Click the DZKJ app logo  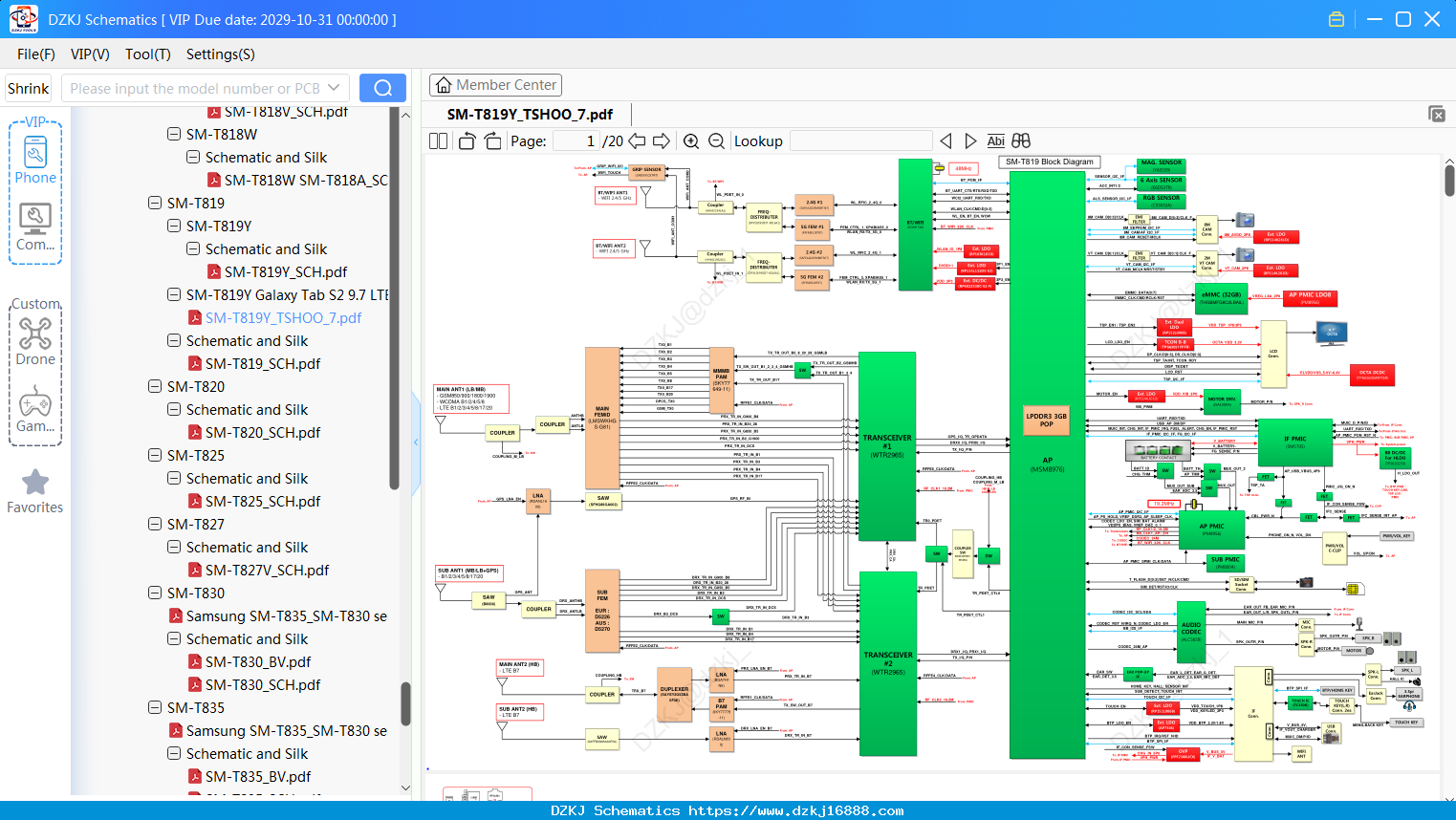click(x=24, y=19)
